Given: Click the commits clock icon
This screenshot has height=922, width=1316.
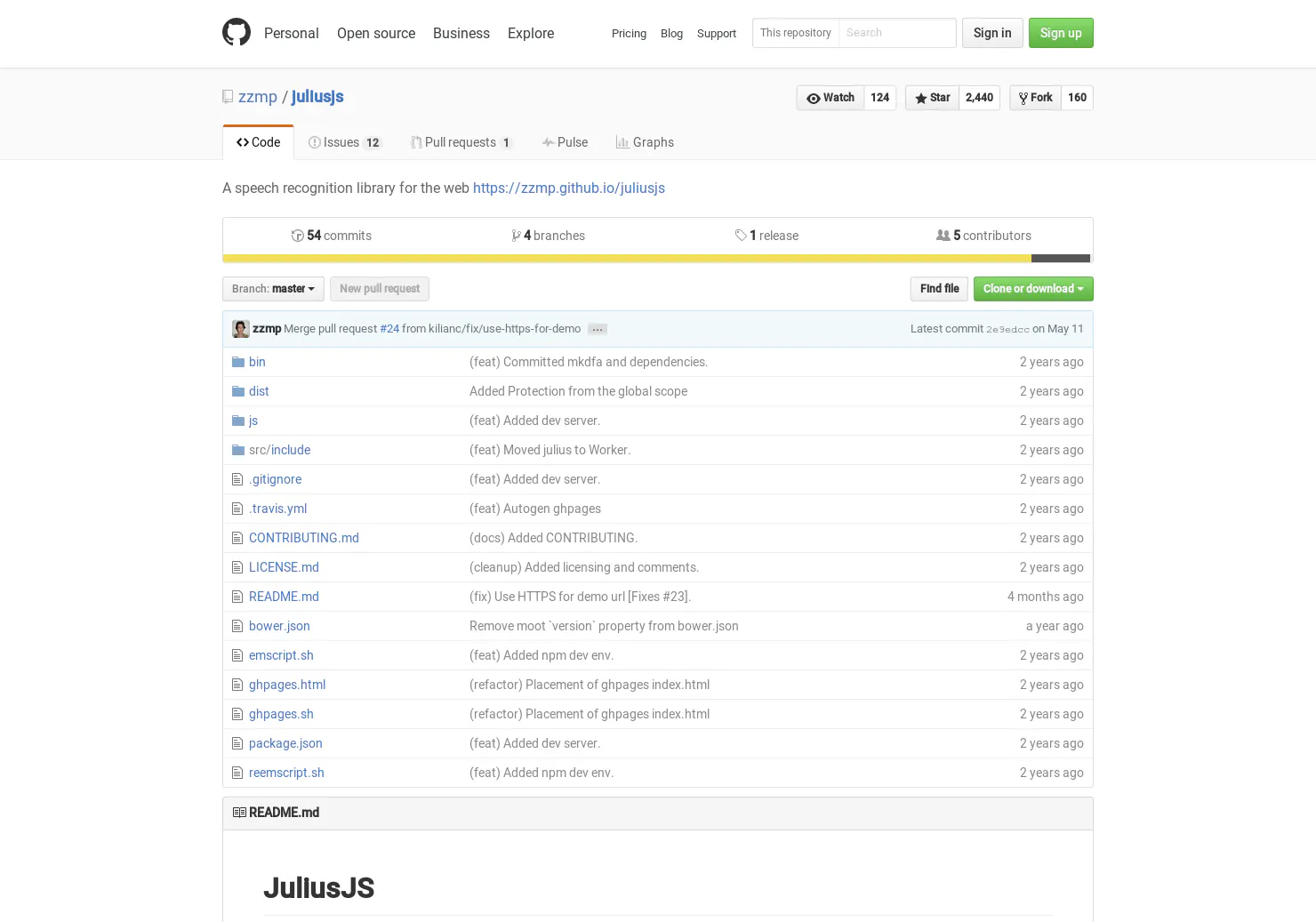Looking at the screenshot, I should pyautogui.click(x=298, y=236).
